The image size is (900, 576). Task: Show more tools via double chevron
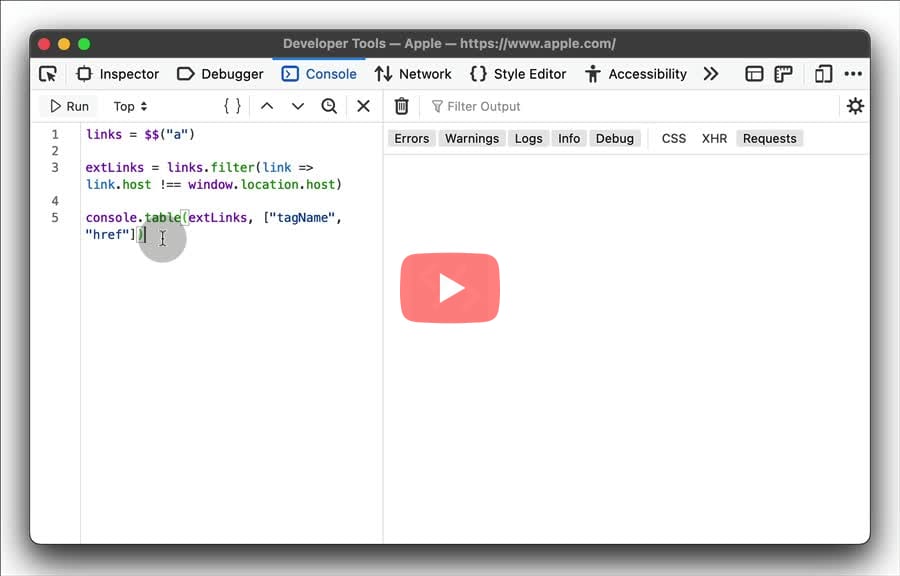(x=711, y=74)
